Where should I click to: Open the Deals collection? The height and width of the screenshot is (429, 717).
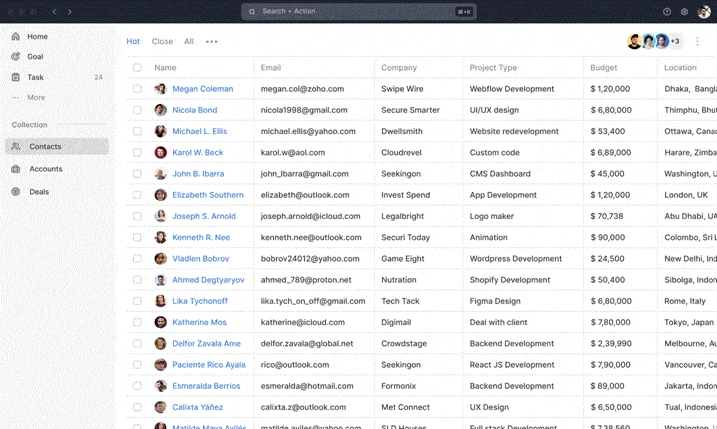point(39,191)
